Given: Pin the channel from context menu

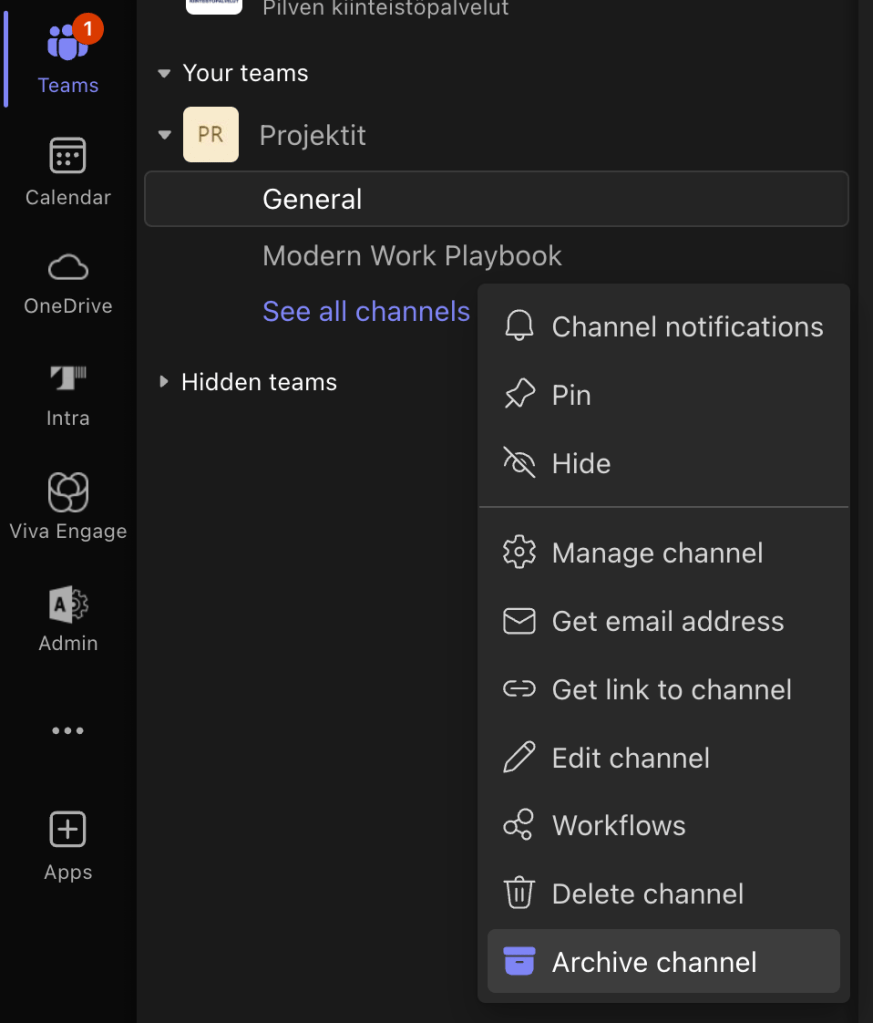Looking at the screenshot, I should (x=571, y=395).
